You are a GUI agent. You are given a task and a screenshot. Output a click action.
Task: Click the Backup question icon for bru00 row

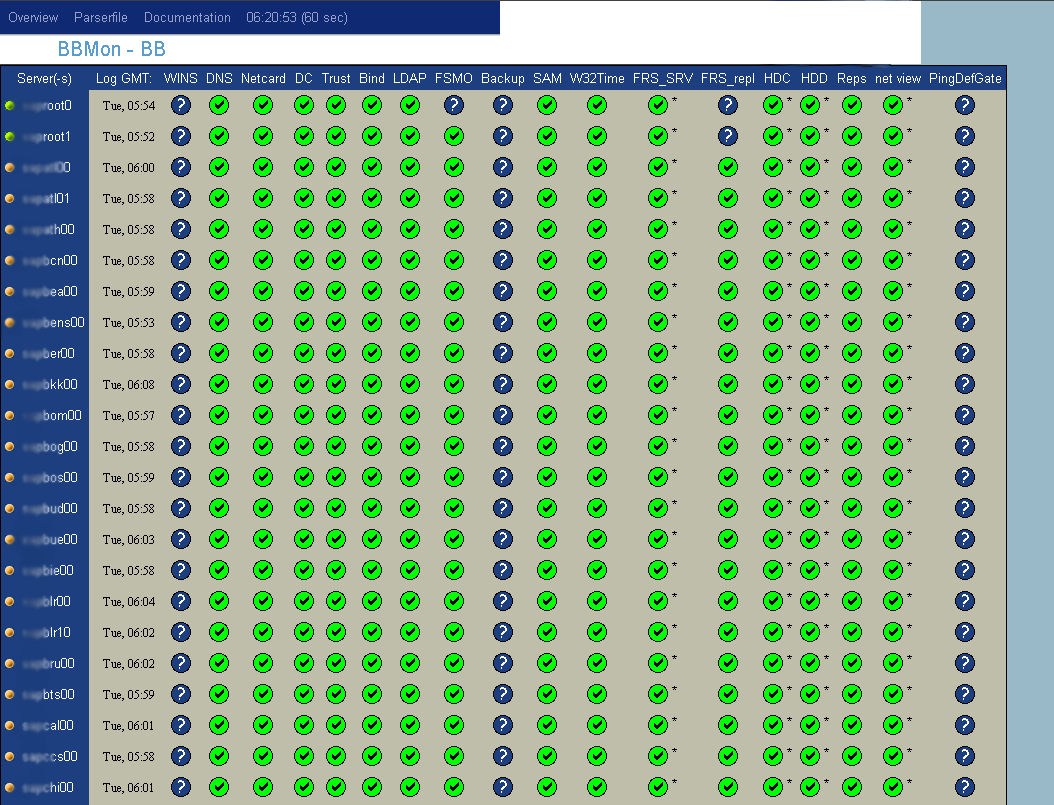point(503,663)
